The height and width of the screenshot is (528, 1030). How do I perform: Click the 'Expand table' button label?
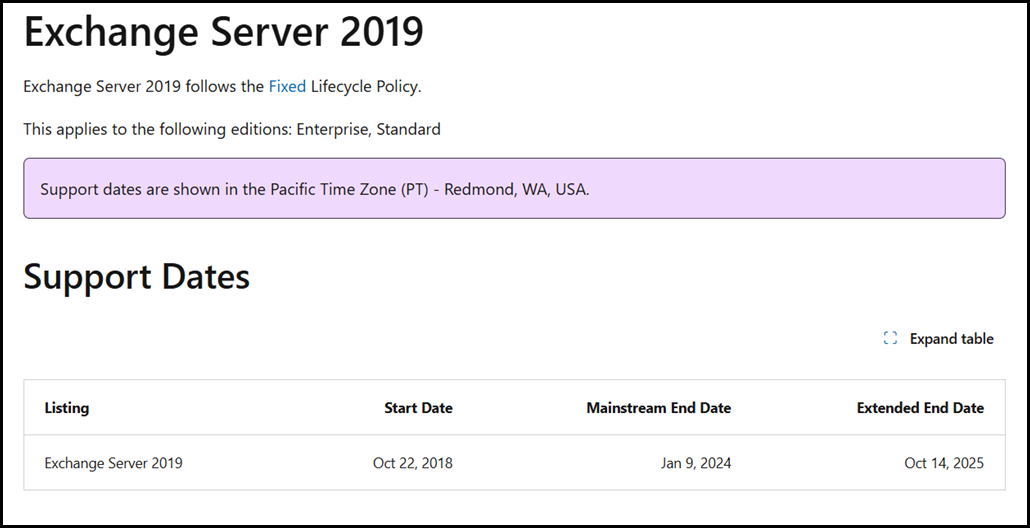pyautogui.click(x=951, y=339)
